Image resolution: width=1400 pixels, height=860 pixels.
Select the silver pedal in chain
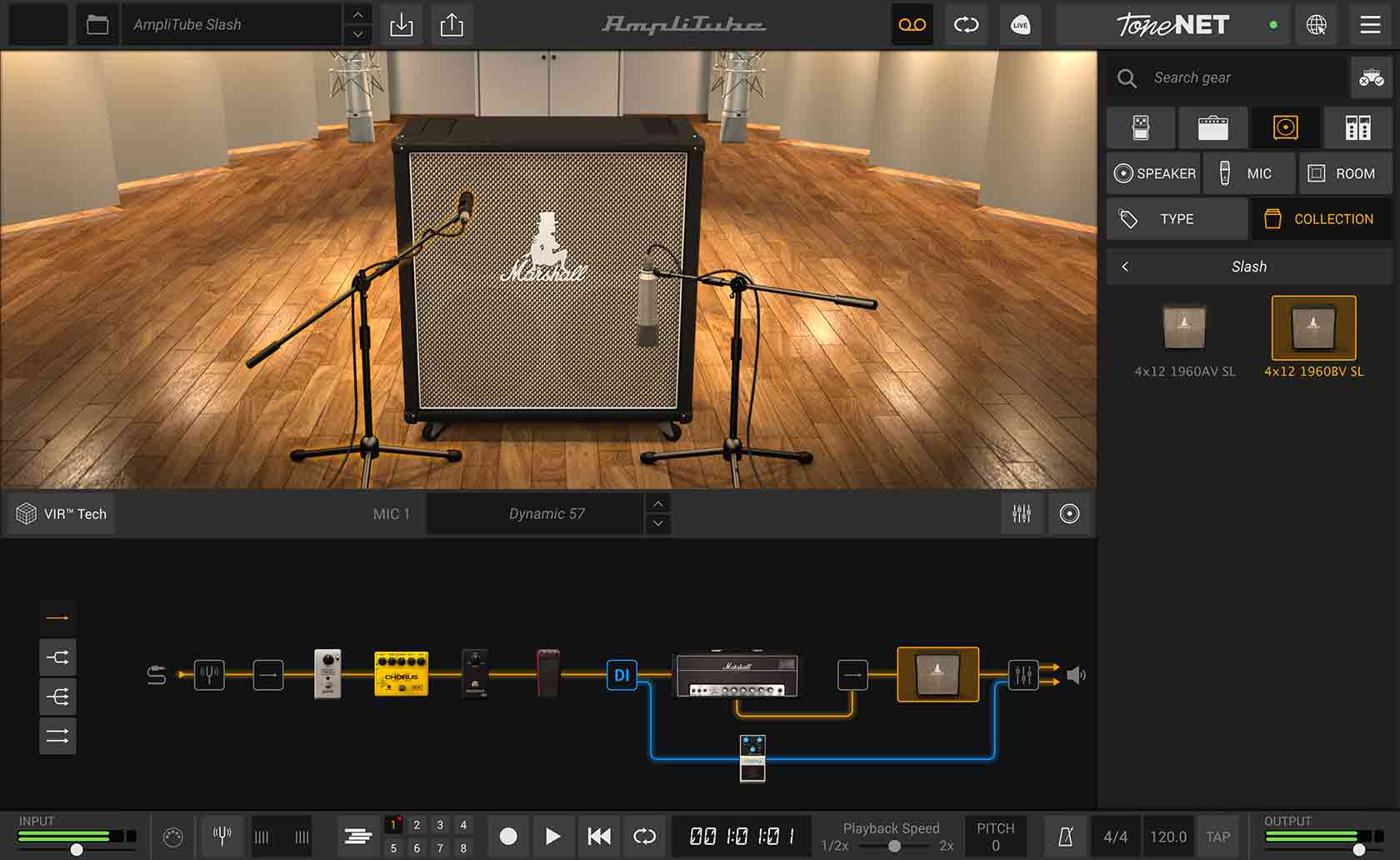tap(327, 673)
